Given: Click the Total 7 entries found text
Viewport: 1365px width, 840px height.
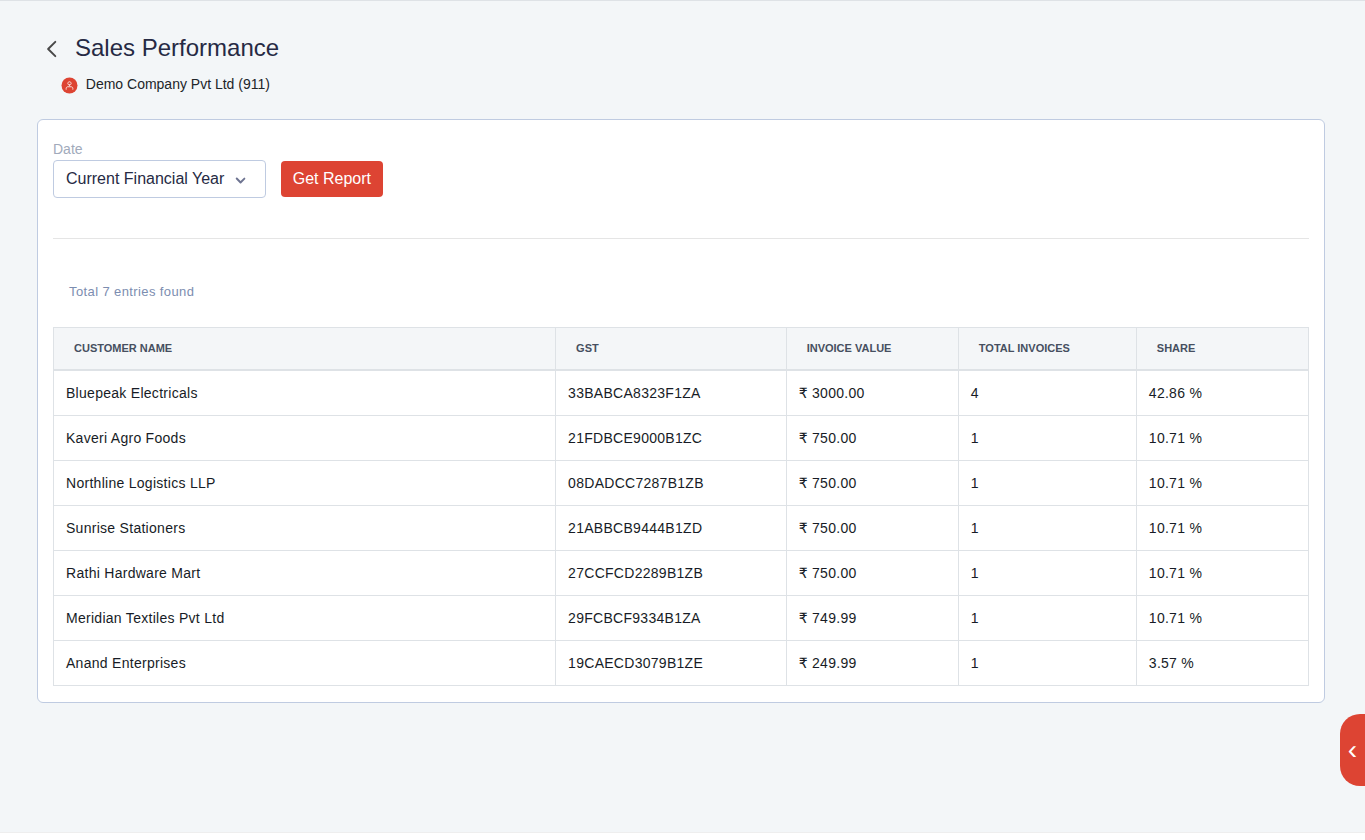Looking at the screenshot, I should 131,292.
